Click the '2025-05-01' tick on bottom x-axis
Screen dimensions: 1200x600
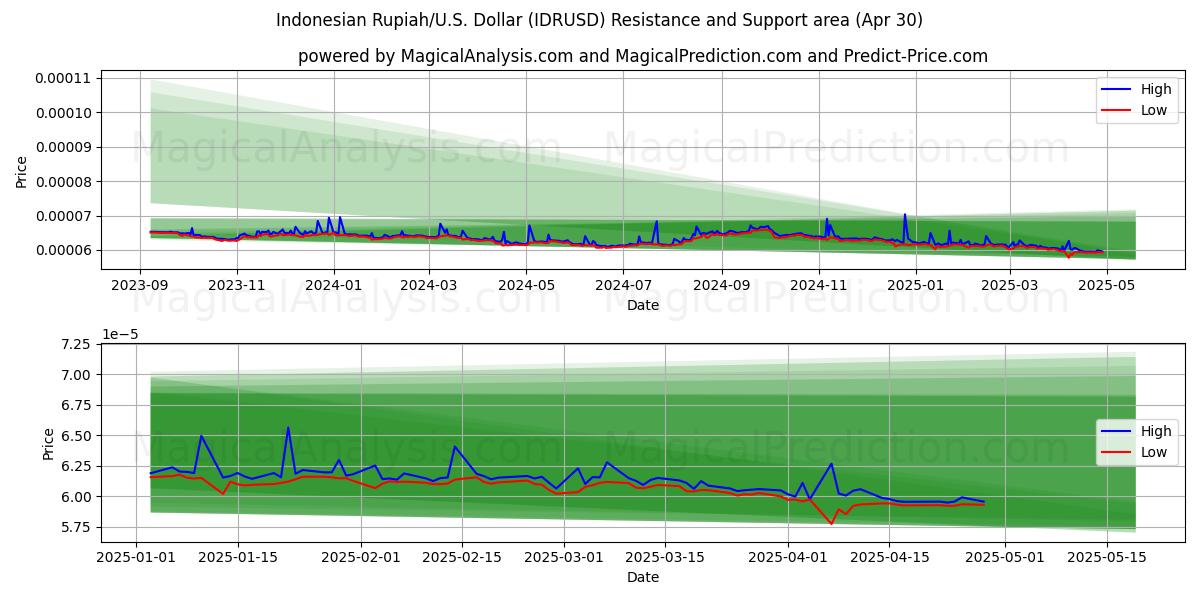[1006, 557]
